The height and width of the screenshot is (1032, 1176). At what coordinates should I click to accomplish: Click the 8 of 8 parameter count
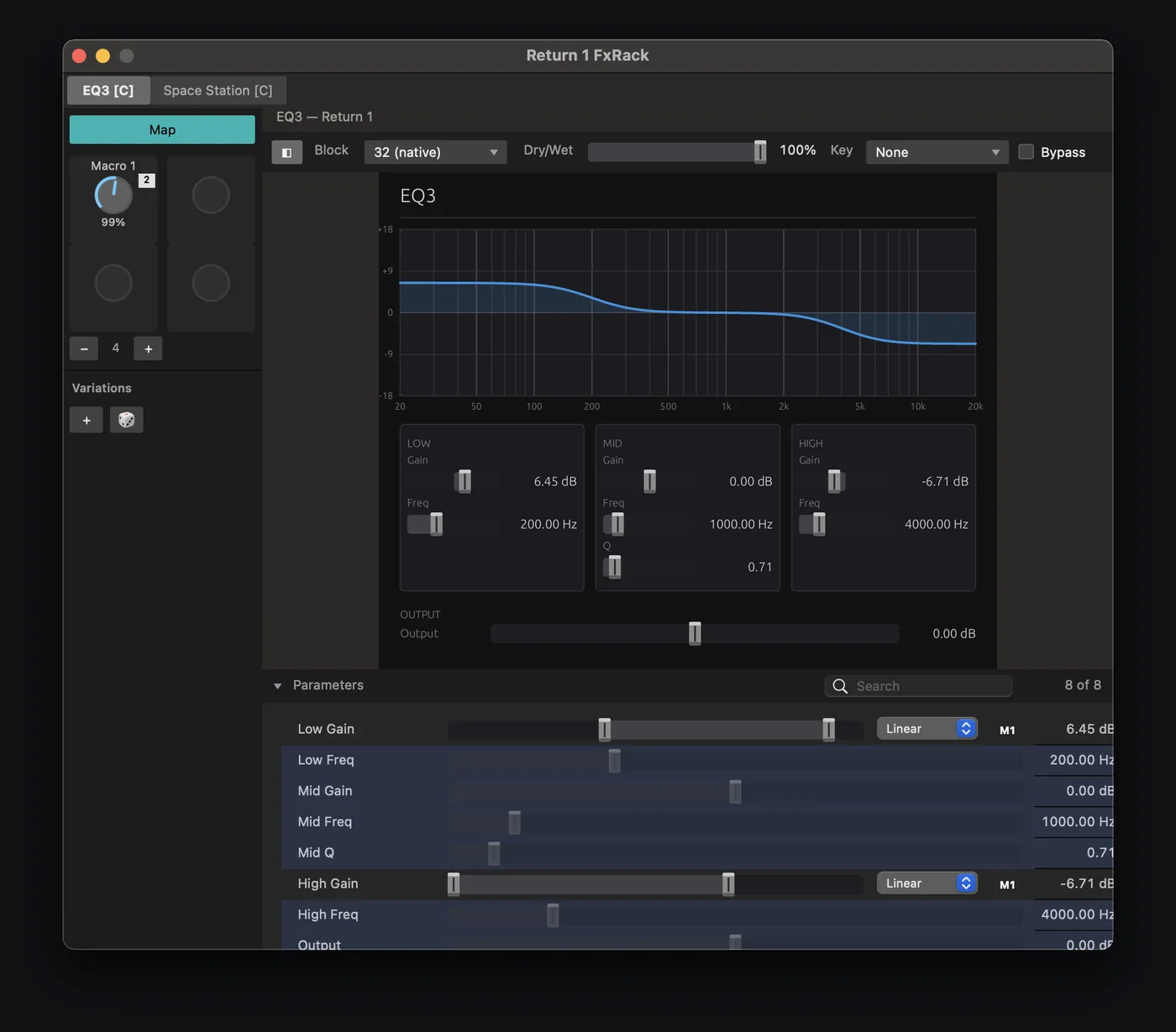click(1083, 685)
